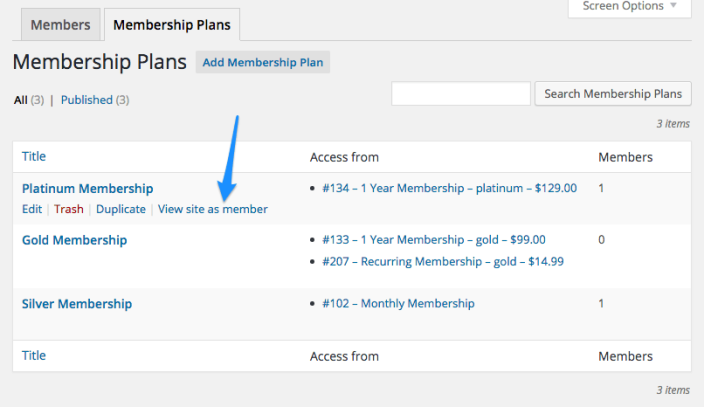
Task: Edit the Platinum Membership plan
Action: click(32, 209)
